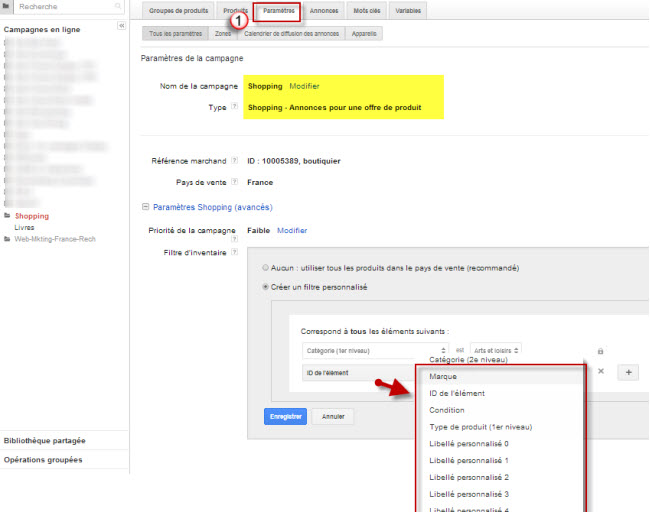Viewport: 650px width, 512px height.
Task: Click the help icon under Priorité de la campagne
Action: point(235,239)
